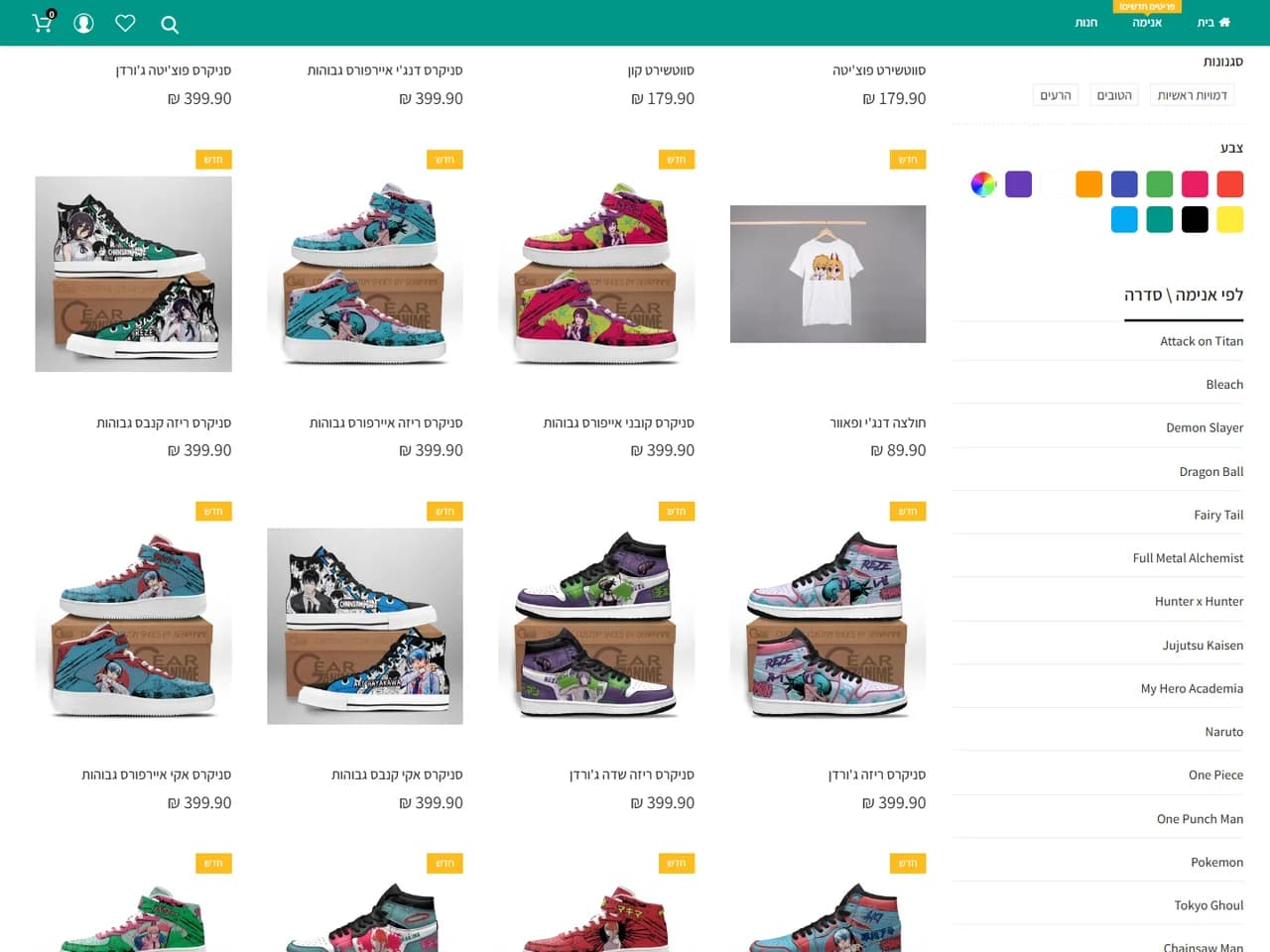The image size is (1270, 952).
Task: Open the אנימה menu item
Action: coord(1147,22)
